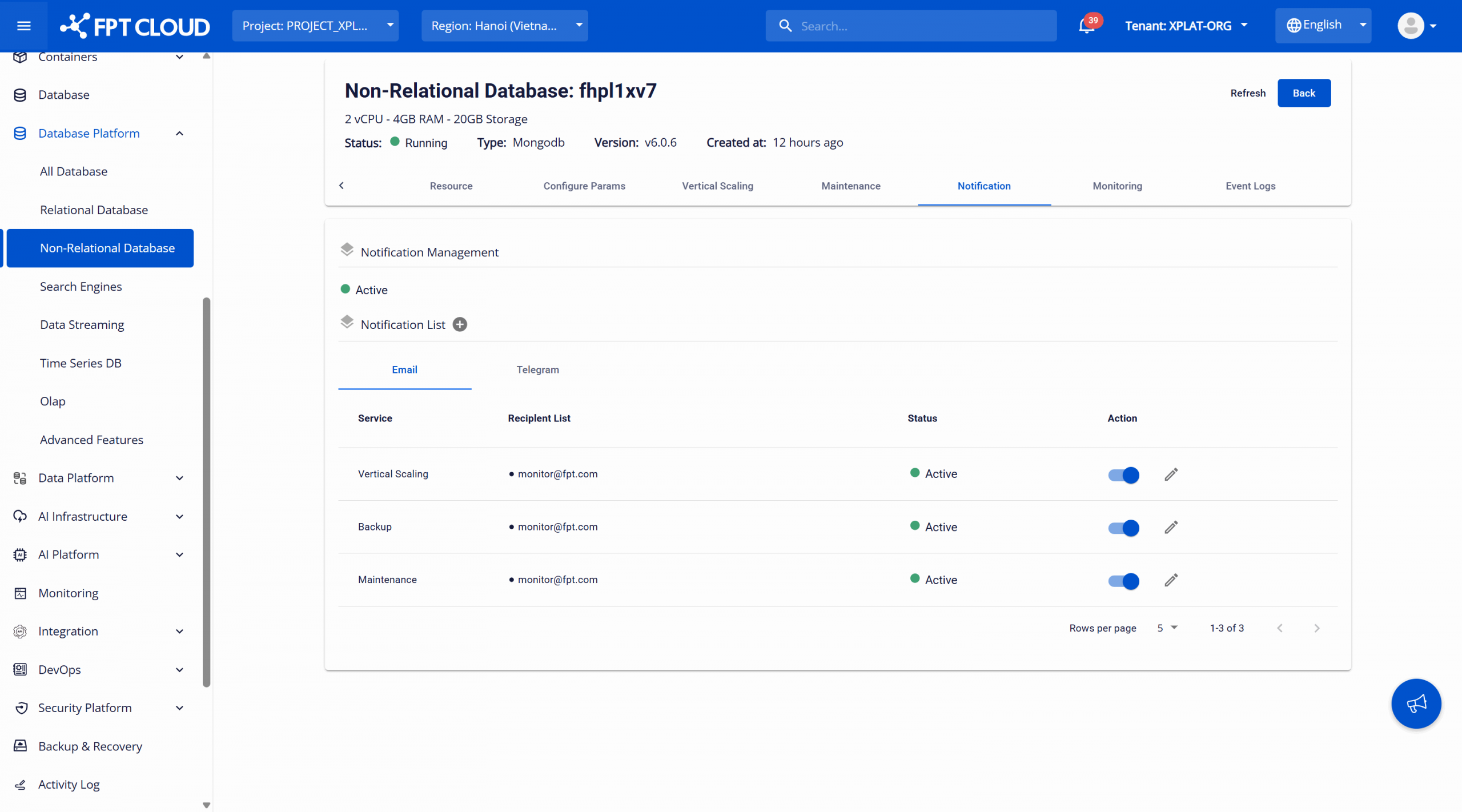This screenshot has height=812, width=1462.
Task: Click the notifications bell icon
Action: 1086,26
